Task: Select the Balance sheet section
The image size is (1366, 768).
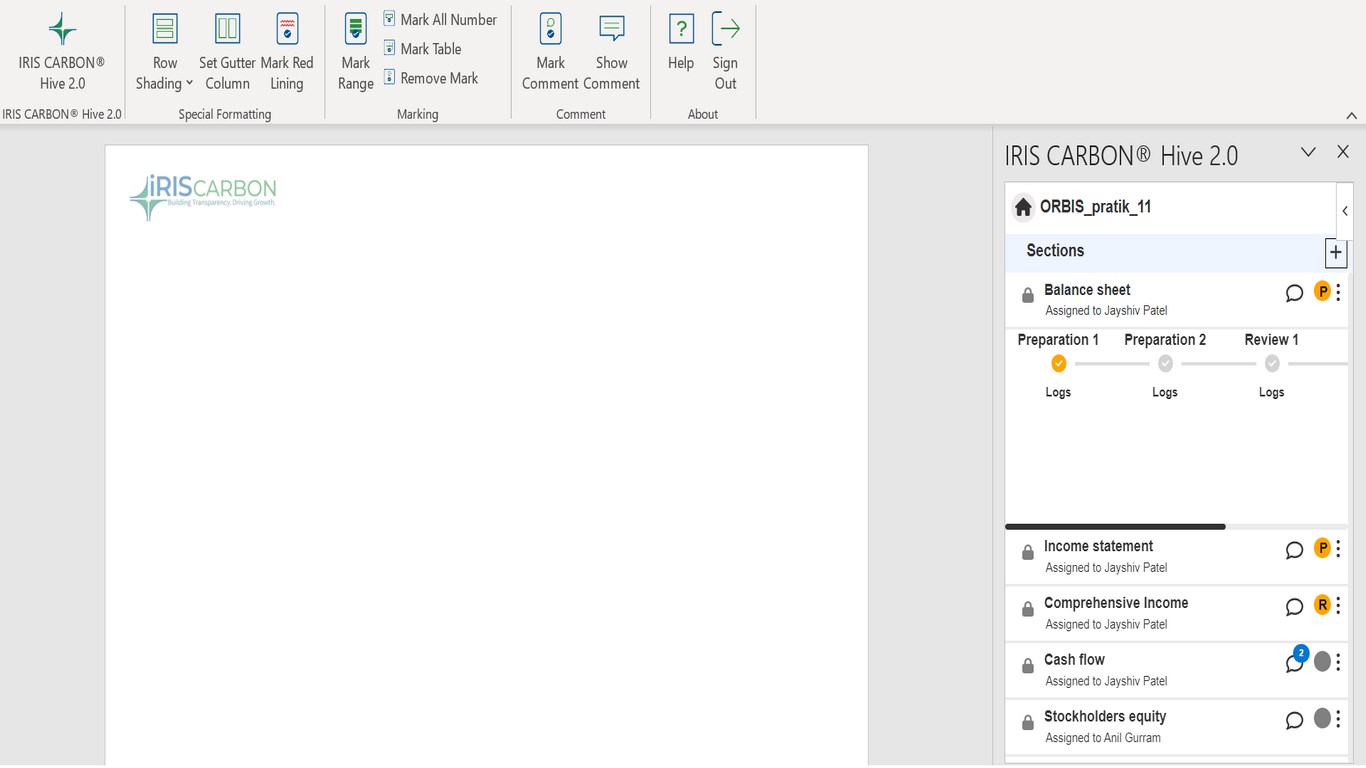Action: [x=1176, y=299]
